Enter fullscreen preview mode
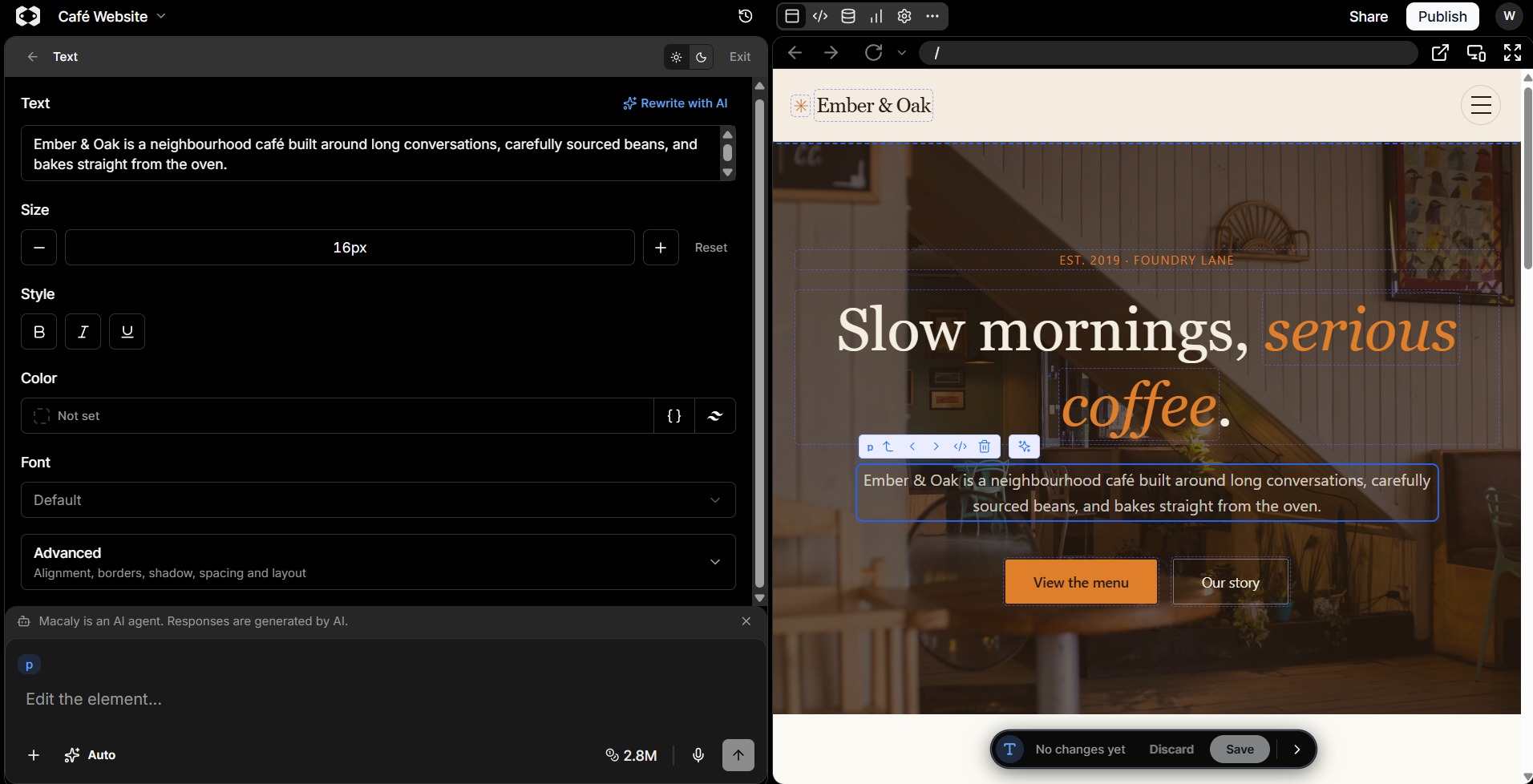 coord(1512,53)
